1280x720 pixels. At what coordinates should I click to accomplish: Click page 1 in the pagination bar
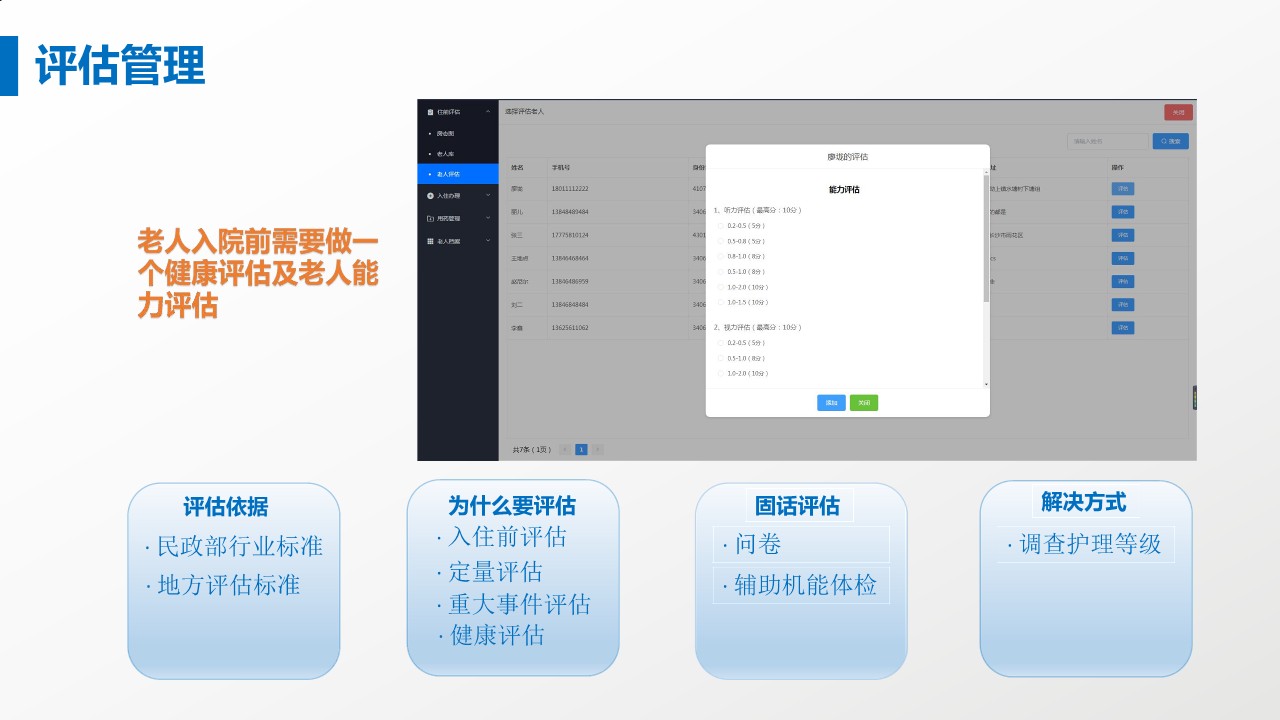click(x=581, y=449)
